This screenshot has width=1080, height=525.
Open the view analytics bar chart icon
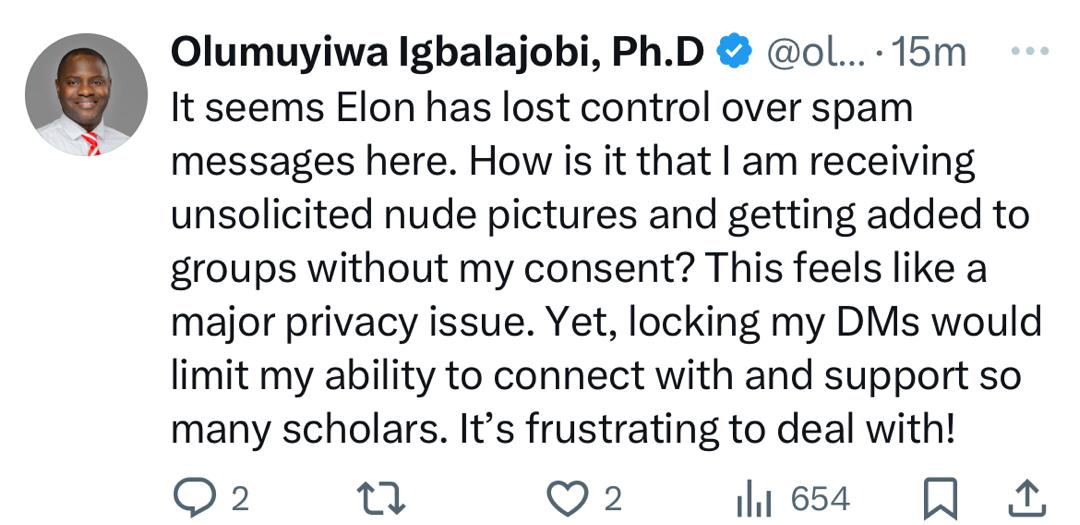(754, 499)
